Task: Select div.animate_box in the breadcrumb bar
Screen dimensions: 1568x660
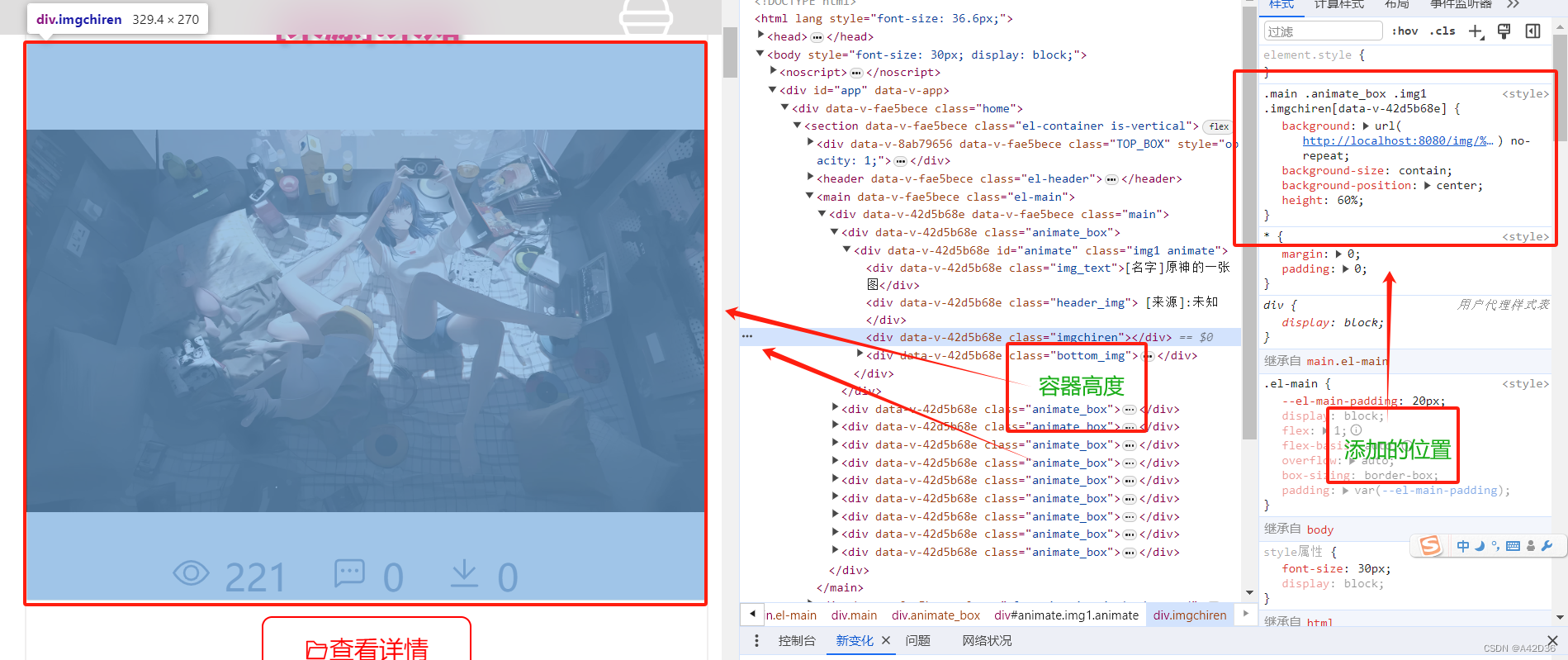Action: point(936,615)
